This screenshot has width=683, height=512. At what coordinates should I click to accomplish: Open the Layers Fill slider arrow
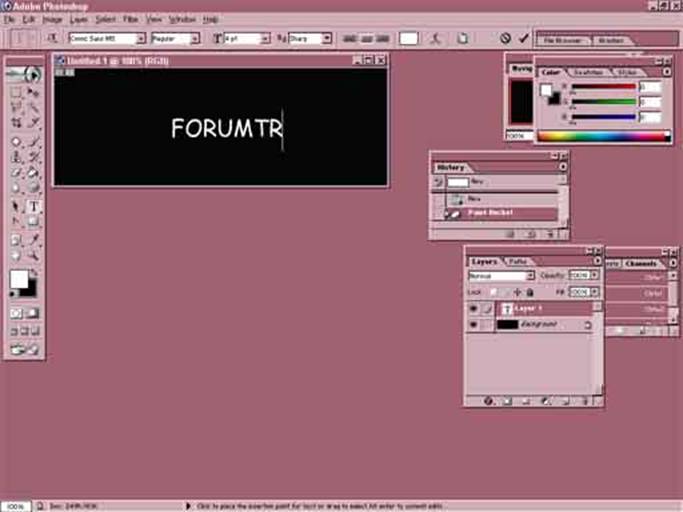coord(594,292)
